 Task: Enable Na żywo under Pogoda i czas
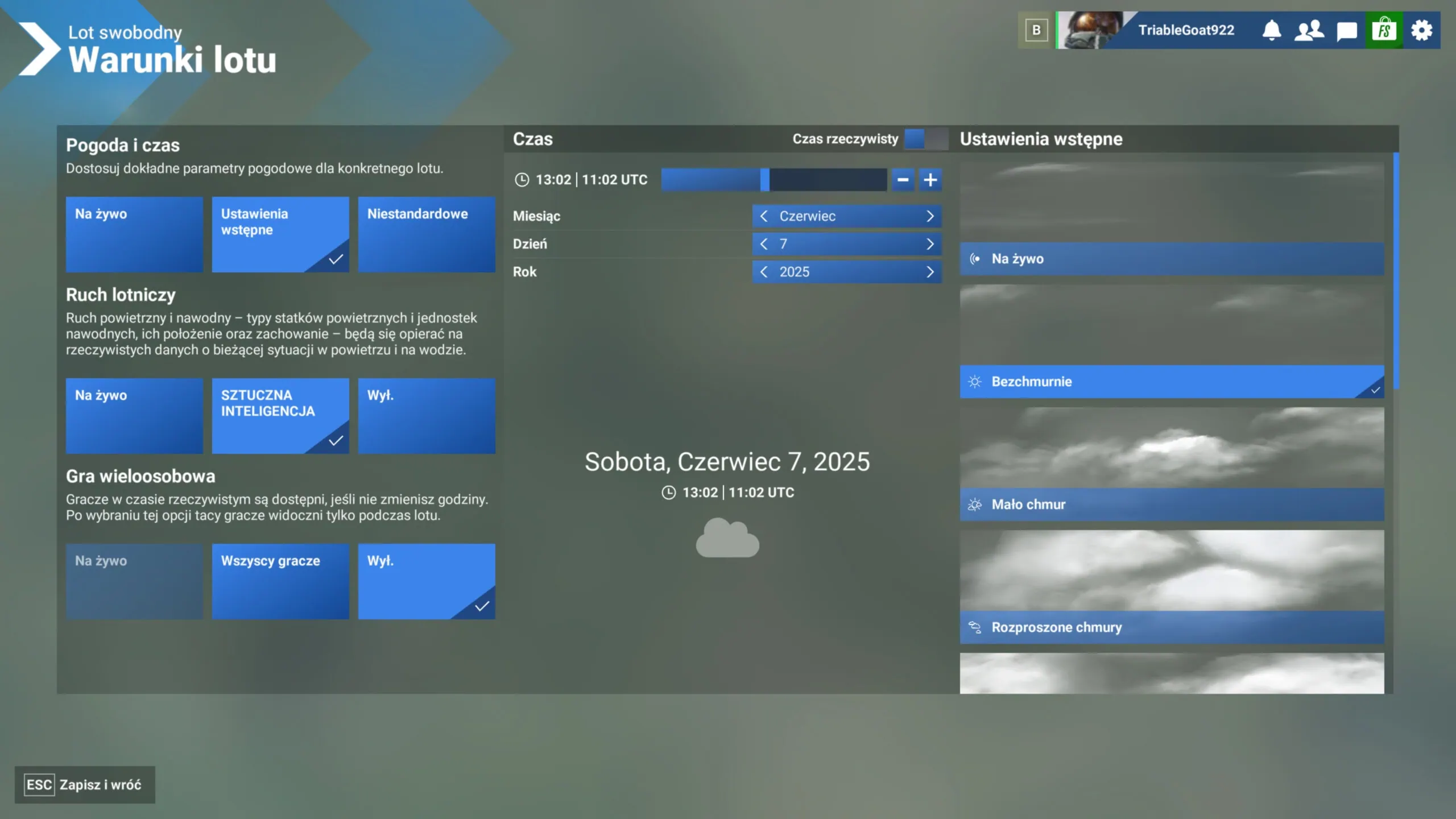pyautogui.click(x=134, y=234)
